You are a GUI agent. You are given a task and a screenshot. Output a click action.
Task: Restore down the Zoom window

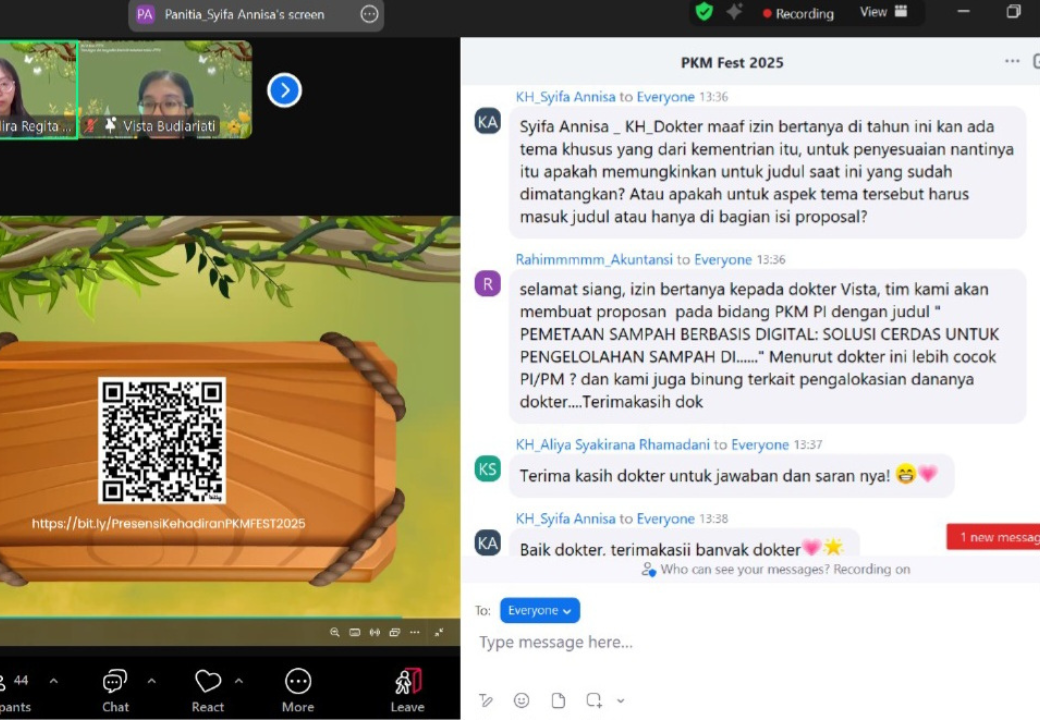[1013, 11]
